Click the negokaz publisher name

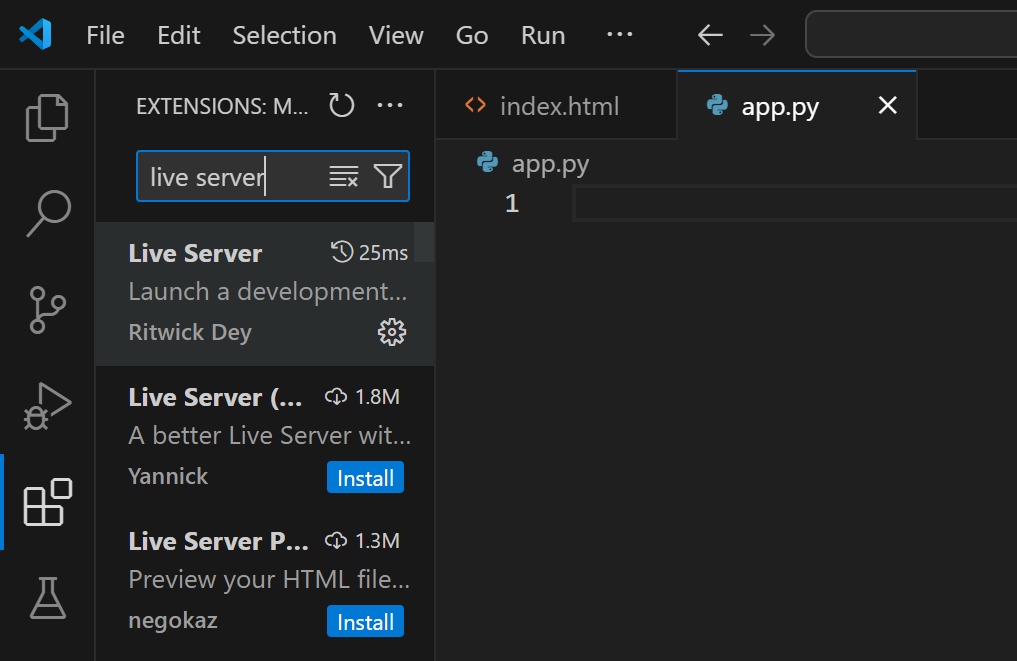point(173,621)
